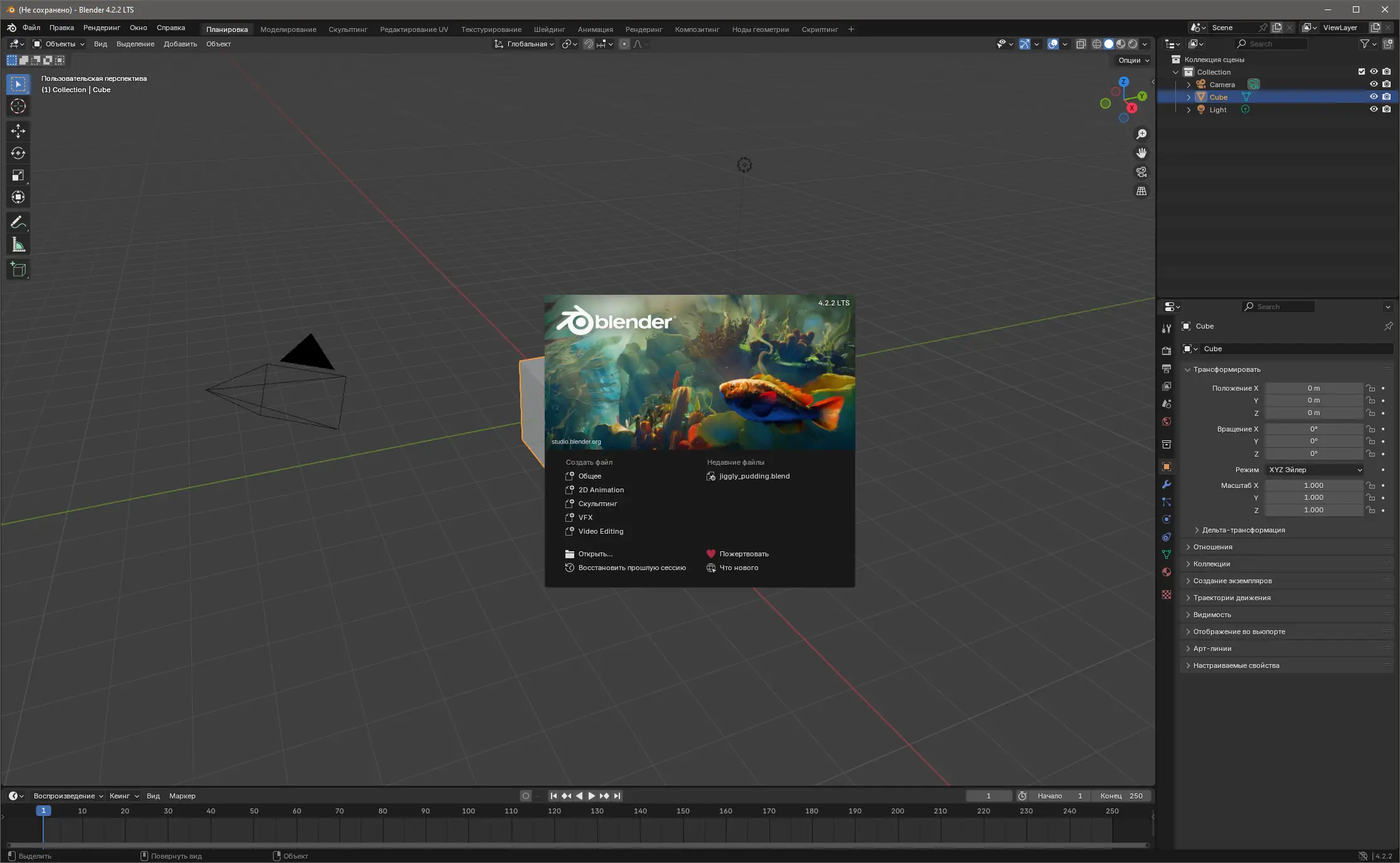1400x863 pixels.
Task: Toggle camera view icon in viewport
Action: 1141,172
